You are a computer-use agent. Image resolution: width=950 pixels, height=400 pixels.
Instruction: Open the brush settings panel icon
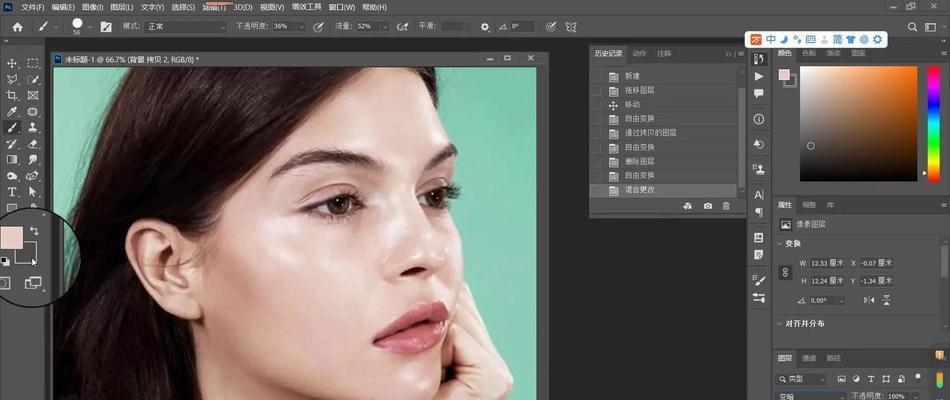(x=106, y=27)
